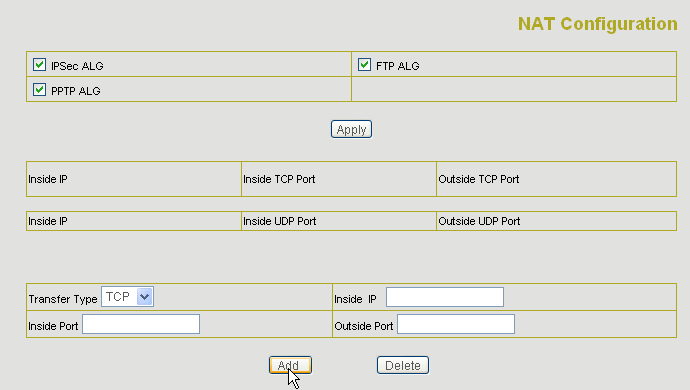Viewport: 690px width, 390px height.
Task: Toggle the FTP ALG checkbox
Action: click(364, 65)
